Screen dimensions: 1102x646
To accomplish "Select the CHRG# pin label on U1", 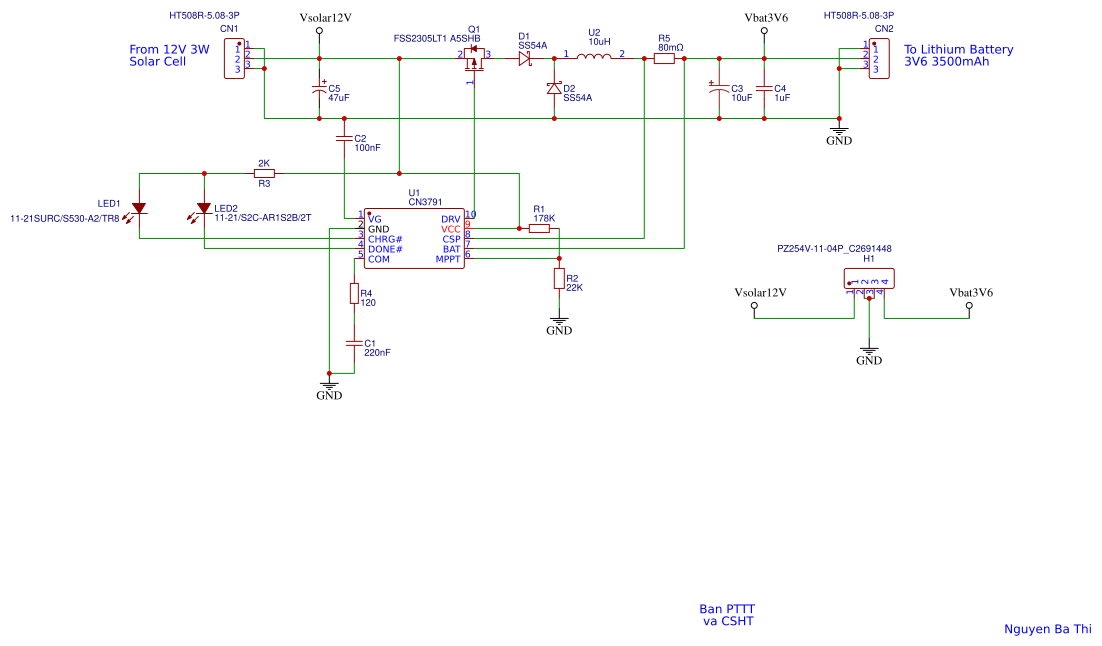I will [383, 237].
